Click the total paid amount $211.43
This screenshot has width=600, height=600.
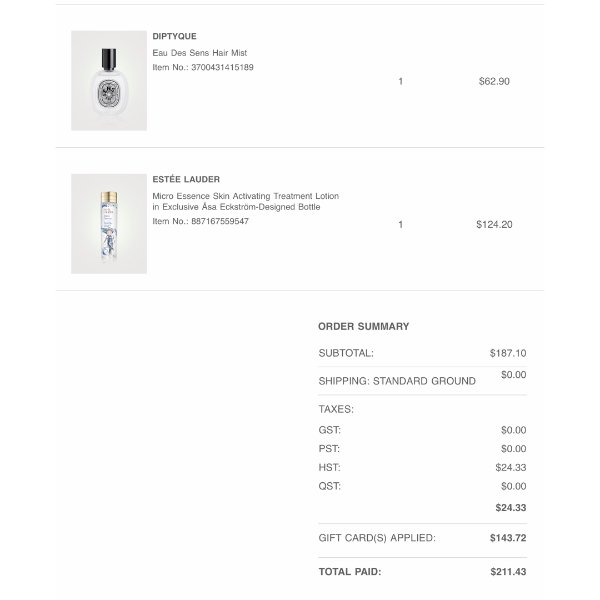(508, 572)
